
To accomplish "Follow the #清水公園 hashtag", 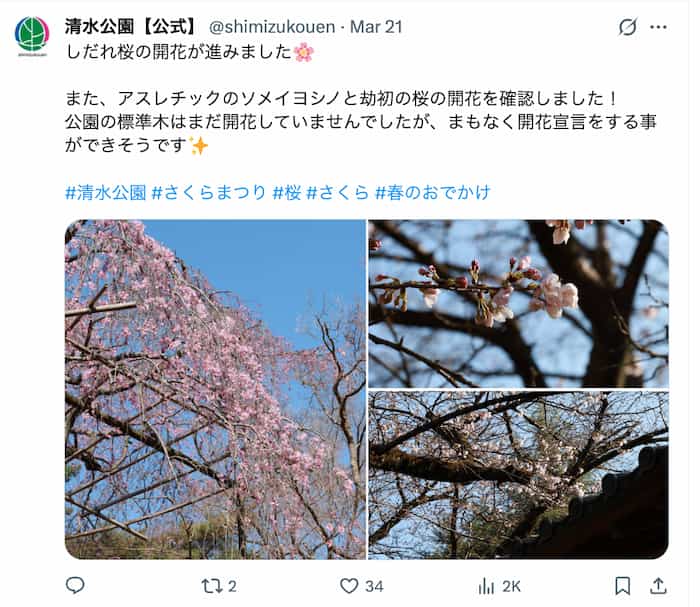I will pyautogui.click(x=106, y=193).
